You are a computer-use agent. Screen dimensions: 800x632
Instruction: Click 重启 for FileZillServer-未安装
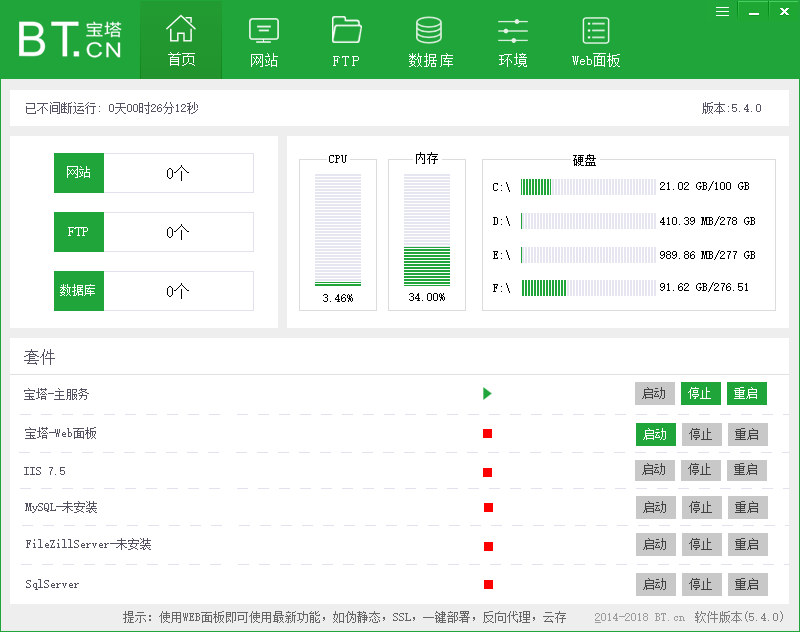(x=747, y=544)
